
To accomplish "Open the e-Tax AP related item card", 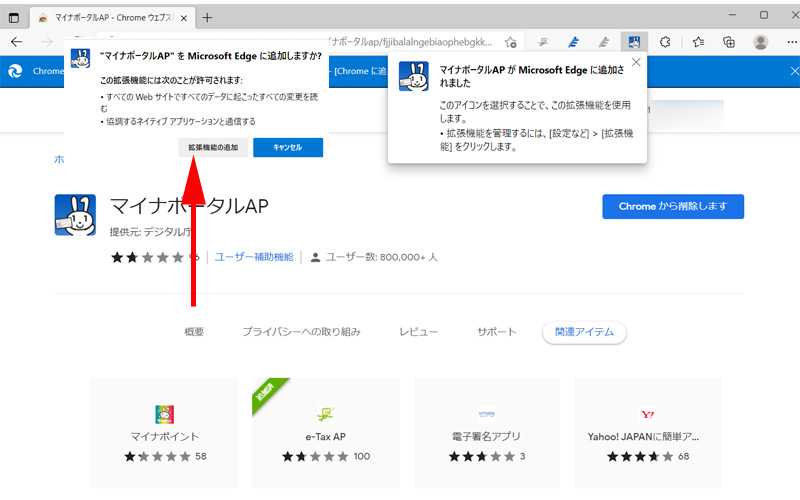I will pyautogui.click(x=326, y=433).
